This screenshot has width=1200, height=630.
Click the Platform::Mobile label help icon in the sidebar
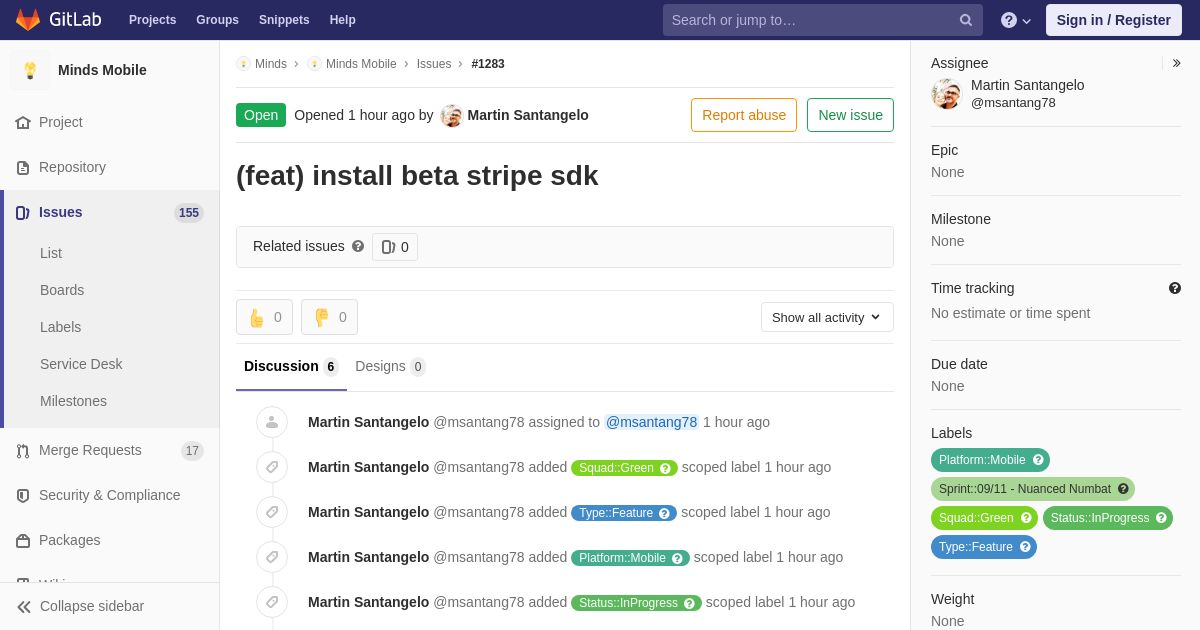(x=1038, y=460)
